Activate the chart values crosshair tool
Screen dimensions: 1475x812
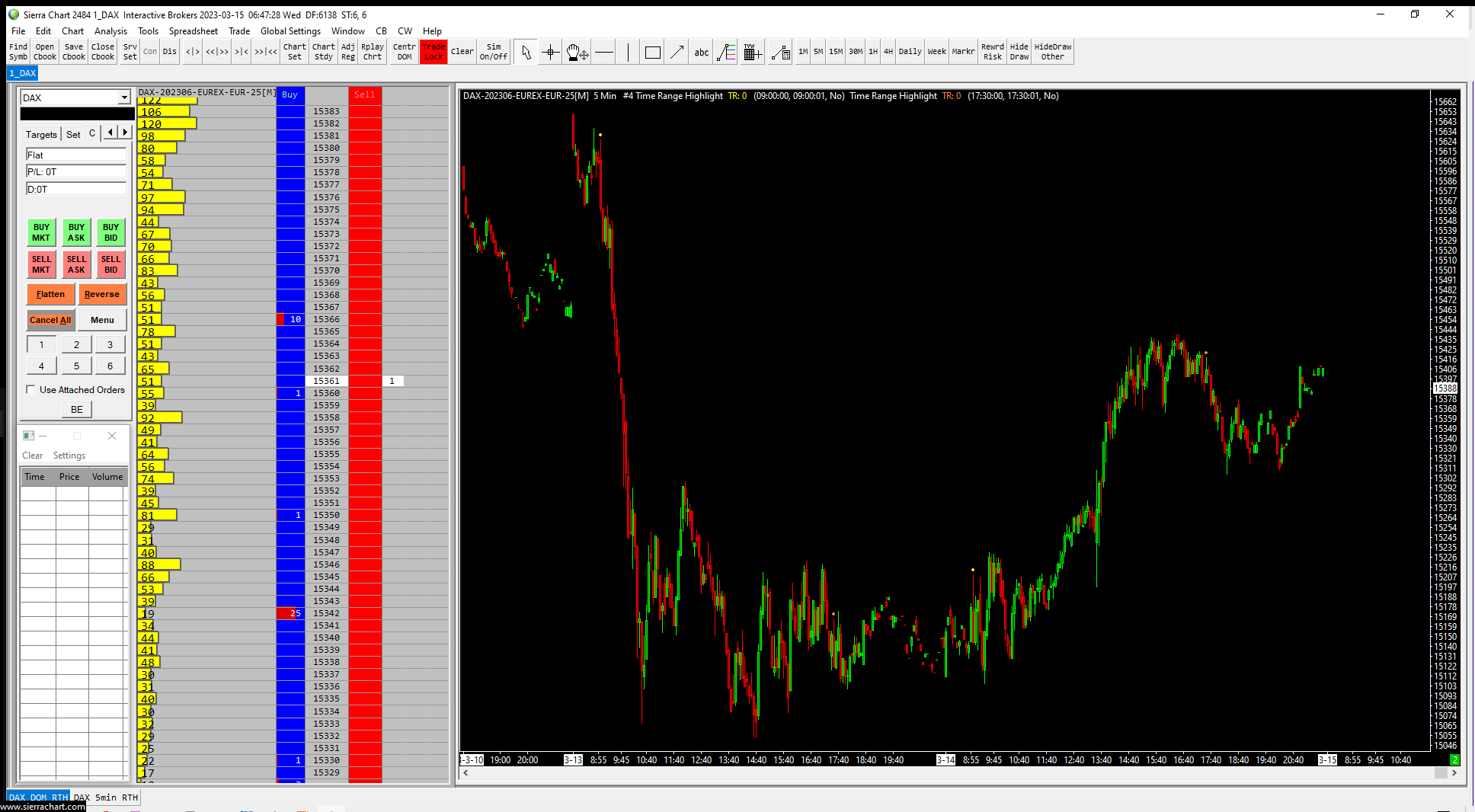point(551,52)
